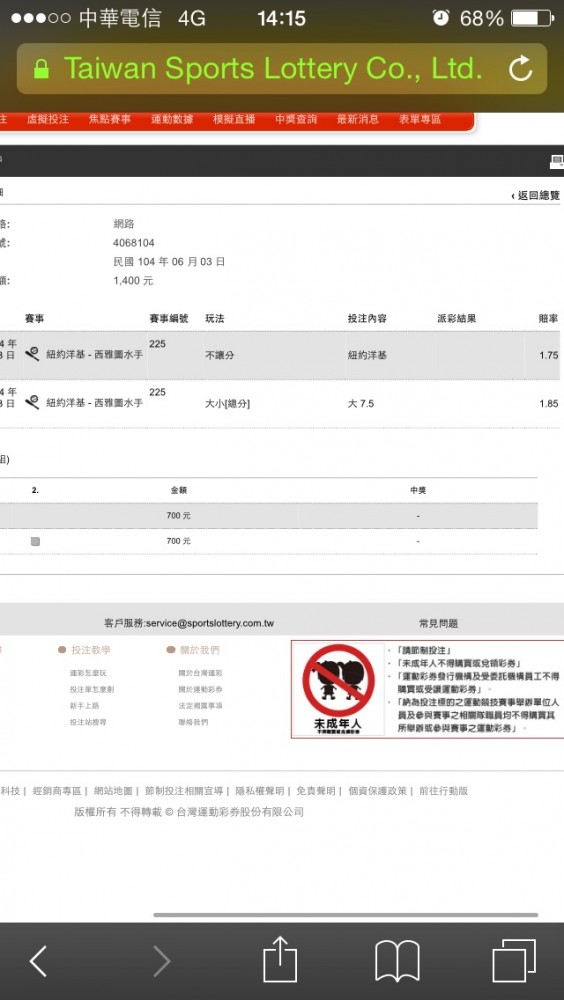This screenshot has width=564, height=1000.
Task: Tap the browser forward arrow
Action: (x=161, y=961)
